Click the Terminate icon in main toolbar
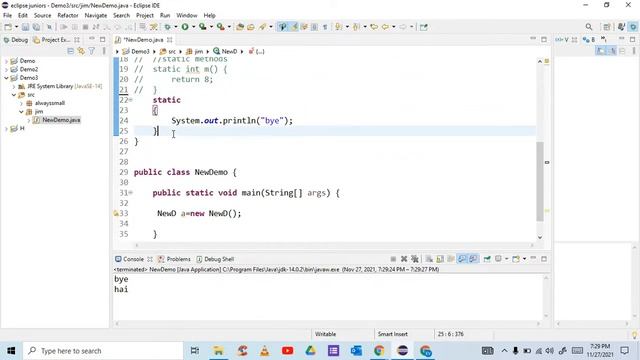This screenshot has width=640, height=360. (85, 27)
